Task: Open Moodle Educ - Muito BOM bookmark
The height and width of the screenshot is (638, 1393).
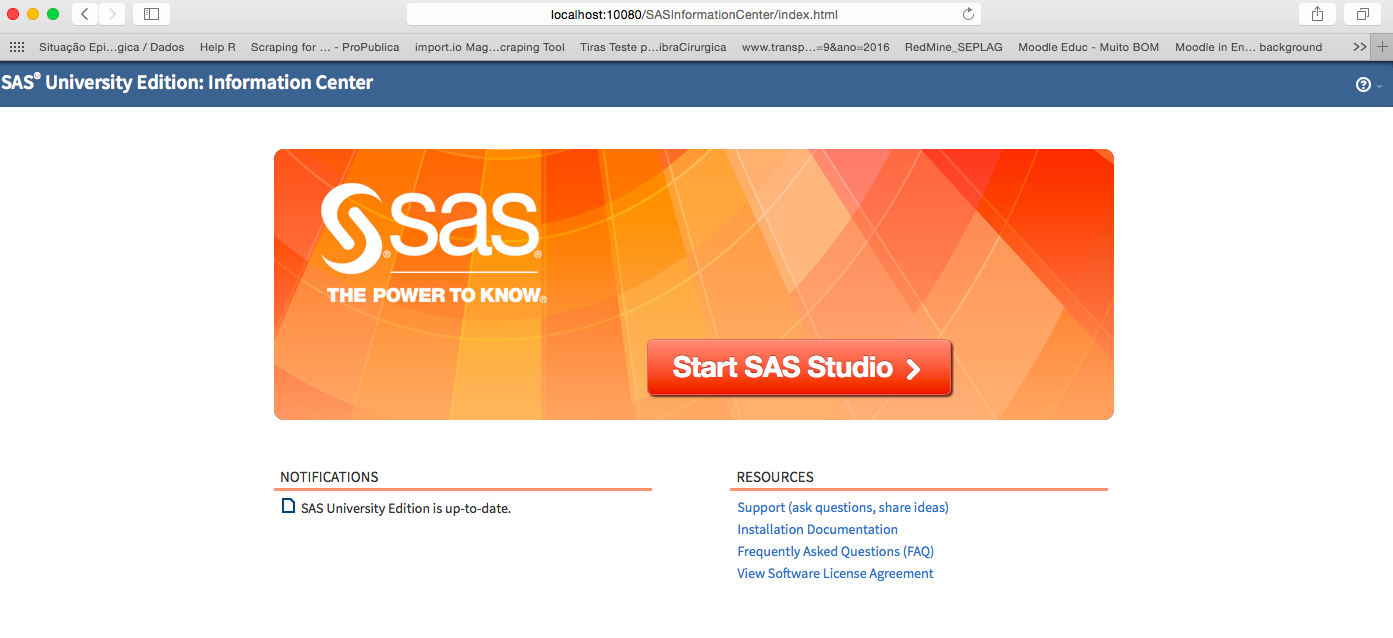Action: tap(1089, 47)
